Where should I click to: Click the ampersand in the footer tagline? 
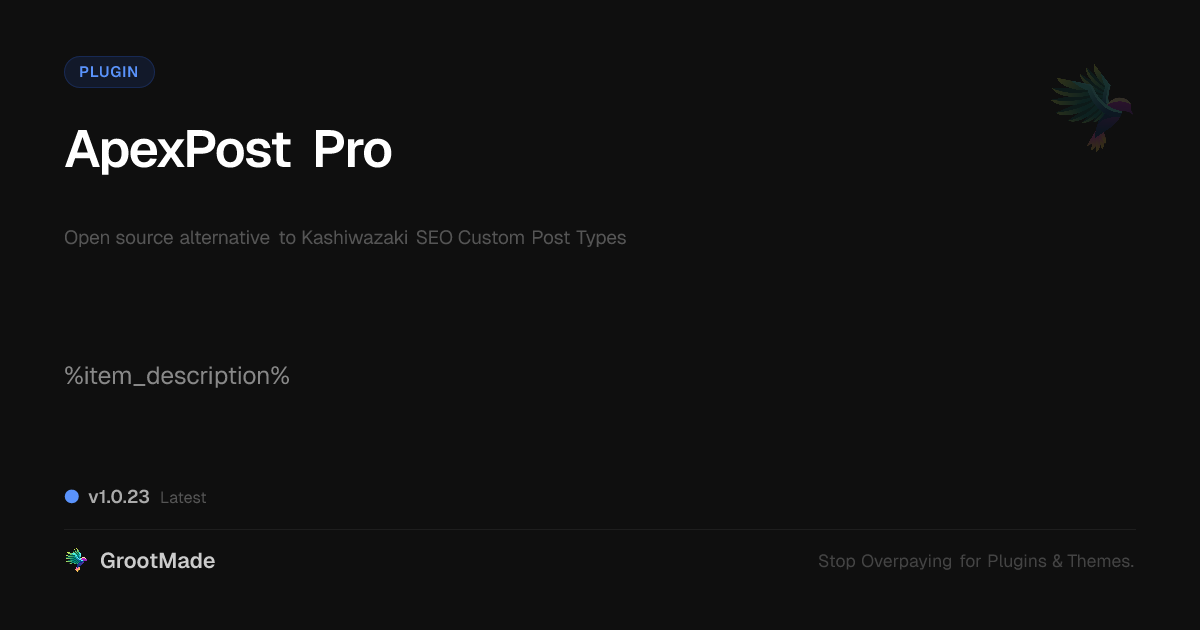pos(1057,561)
